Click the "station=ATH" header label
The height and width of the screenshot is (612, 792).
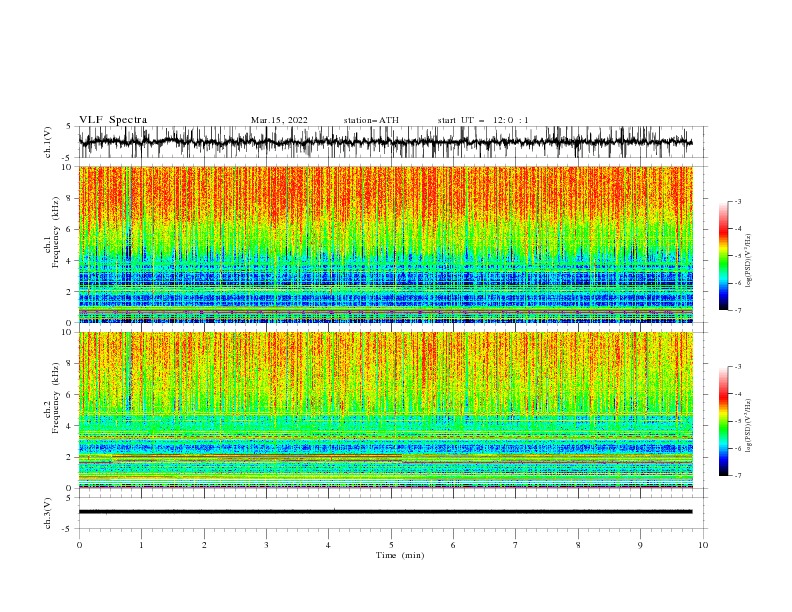371,120
